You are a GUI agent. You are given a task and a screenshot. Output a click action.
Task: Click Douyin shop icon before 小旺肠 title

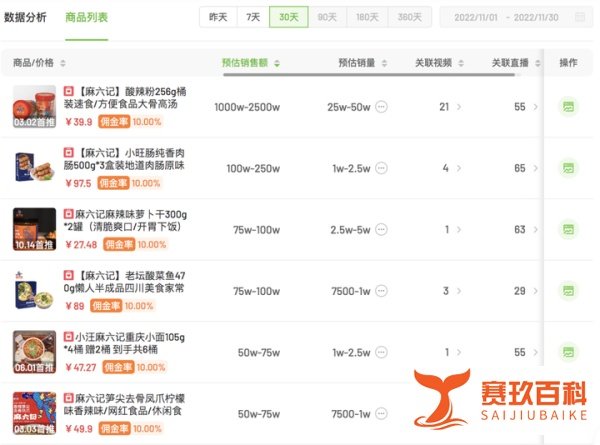[x=68, y=153]
